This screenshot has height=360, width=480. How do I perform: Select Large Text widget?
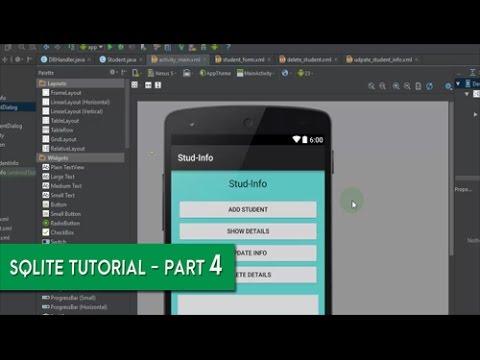(x=59, y=177)
